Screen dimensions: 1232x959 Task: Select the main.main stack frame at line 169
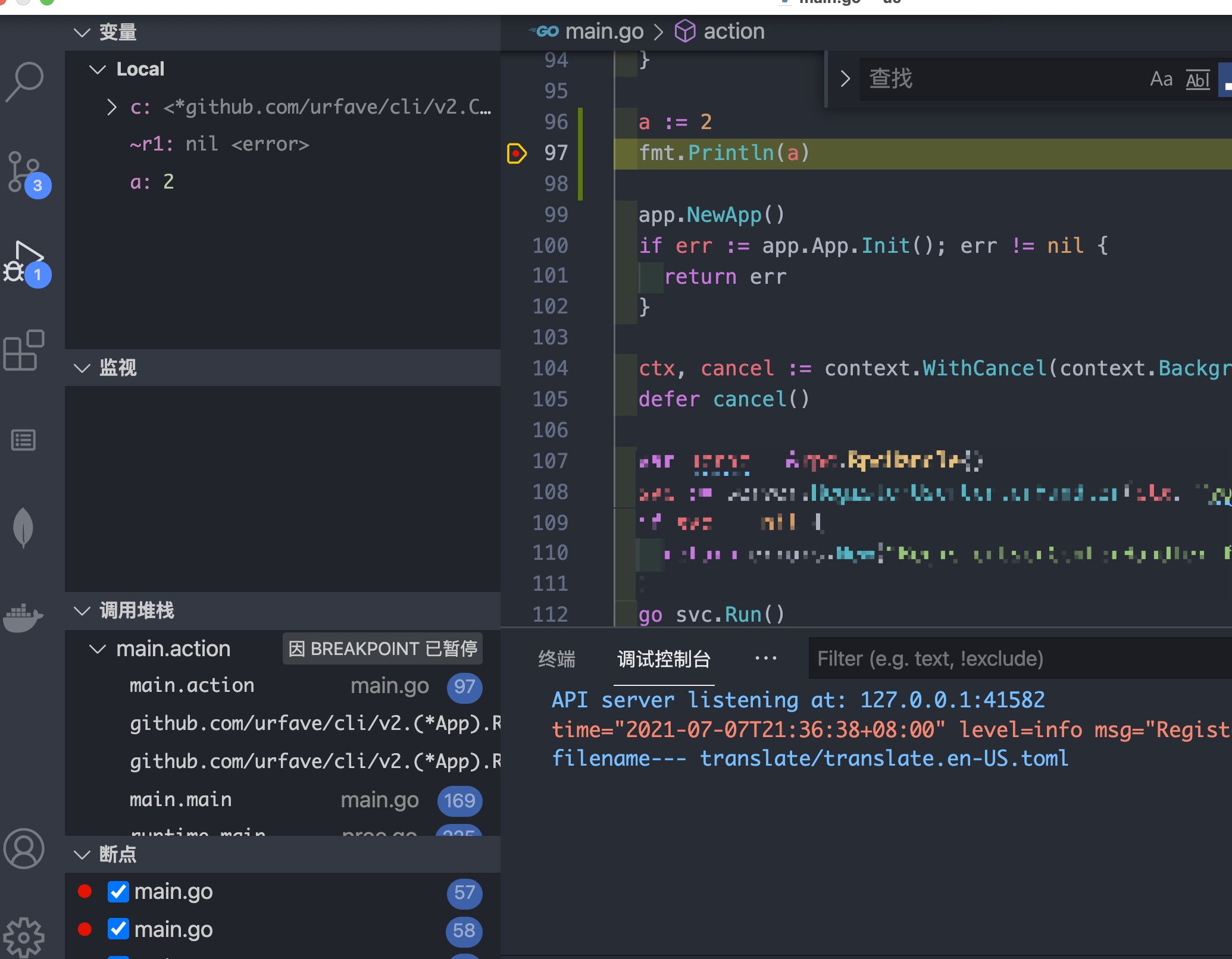tap(283, 801)
